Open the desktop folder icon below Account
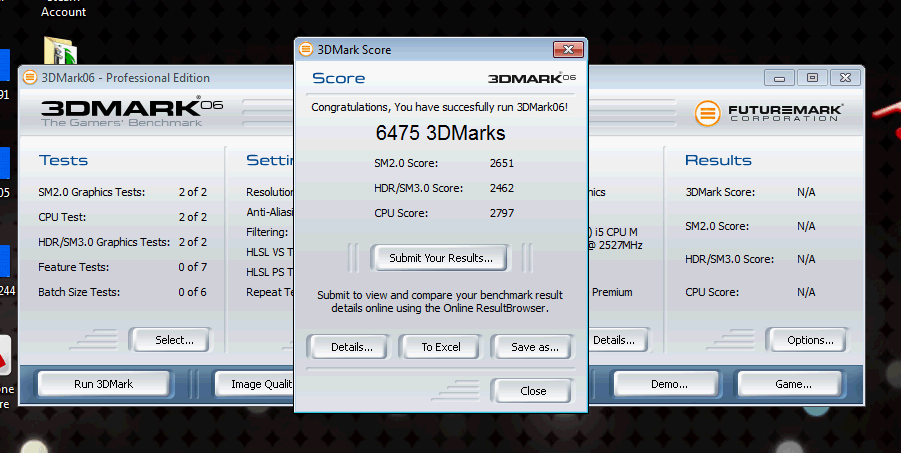This screenshot has height=453, width=901. (x=60, y=50)
